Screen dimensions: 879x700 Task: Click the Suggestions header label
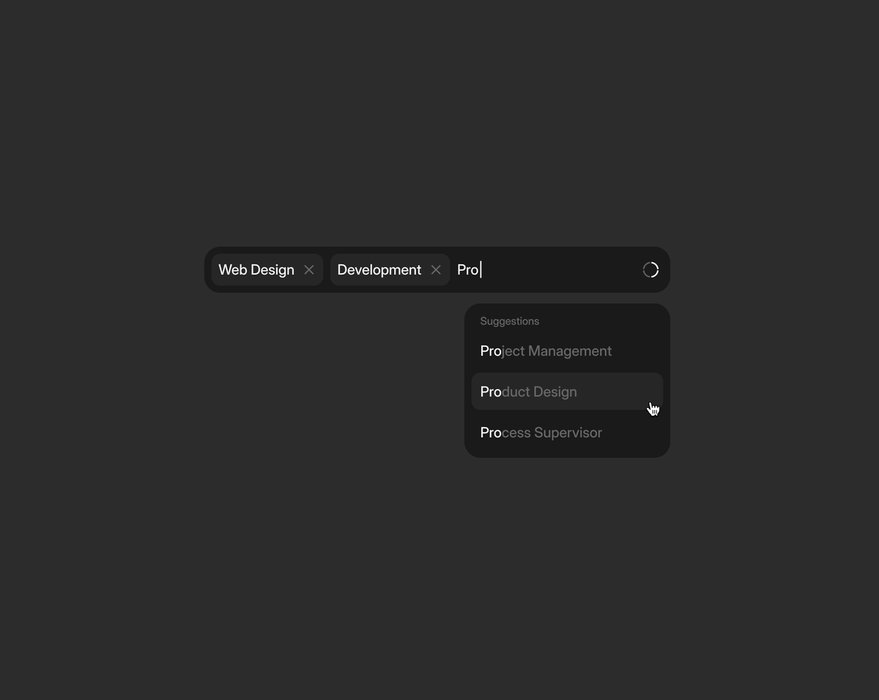[510, 321]
